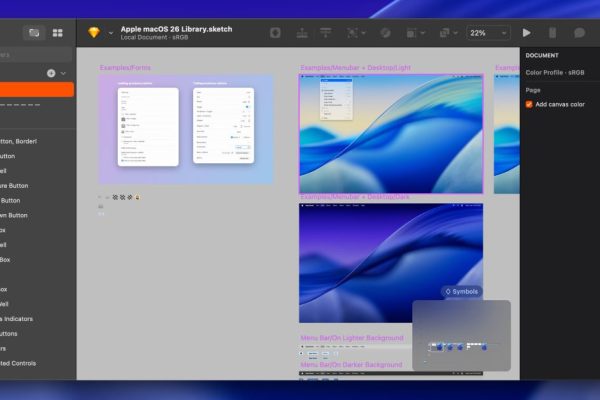
Task: Select the orange highlighted page row
Action: click(x=37, y=90)
